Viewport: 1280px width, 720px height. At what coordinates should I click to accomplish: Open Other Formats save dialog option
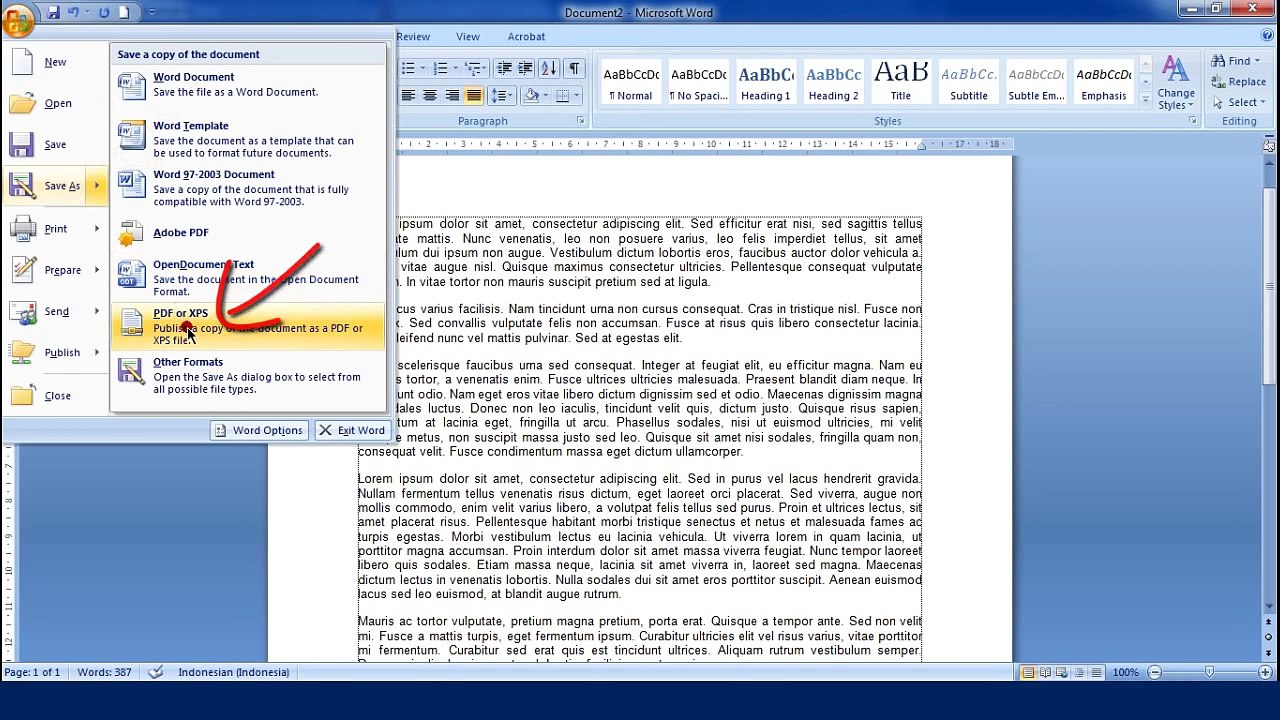[x=248, y=376]
